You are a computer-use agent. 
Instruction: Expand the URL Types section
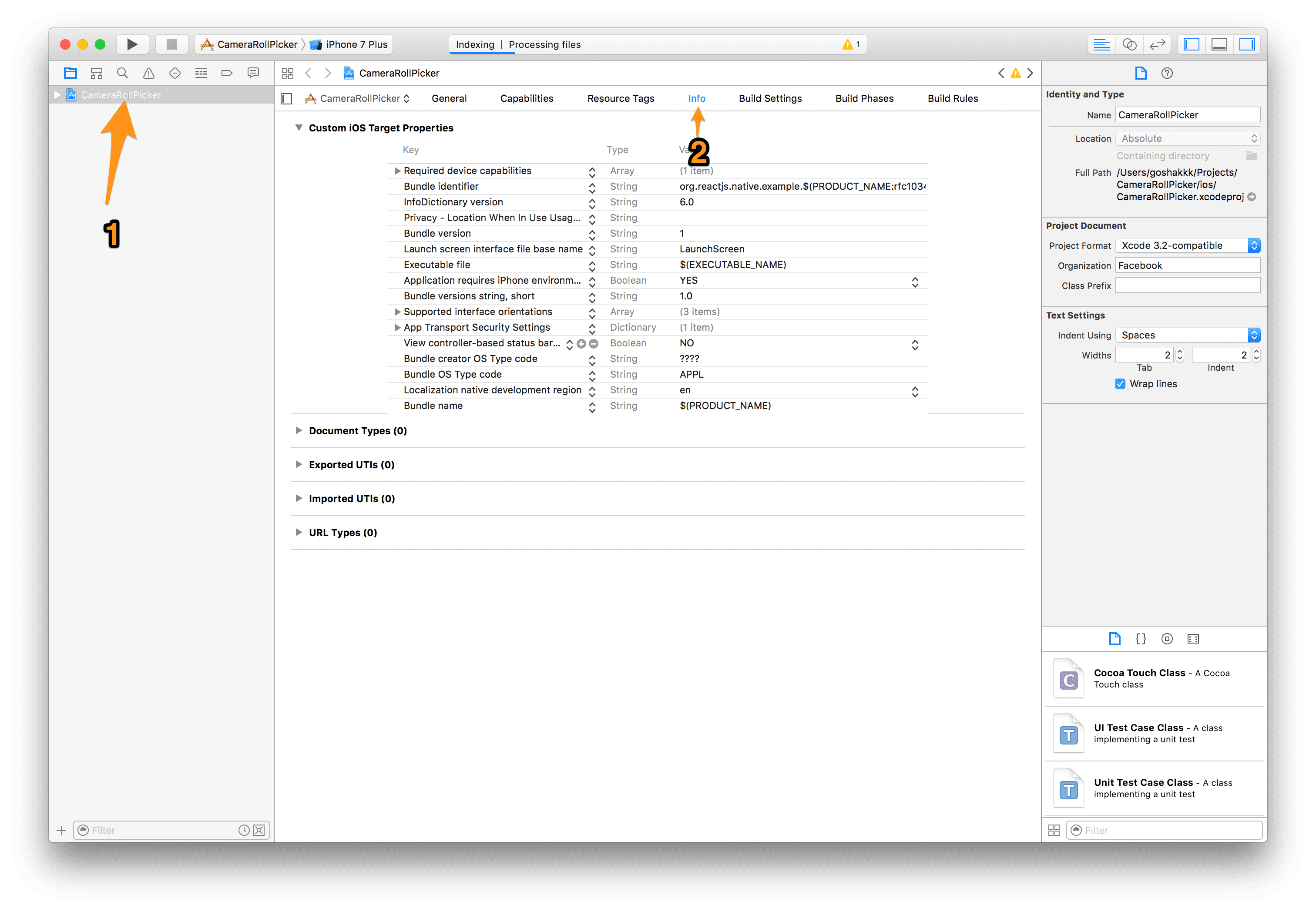[298, 532]
